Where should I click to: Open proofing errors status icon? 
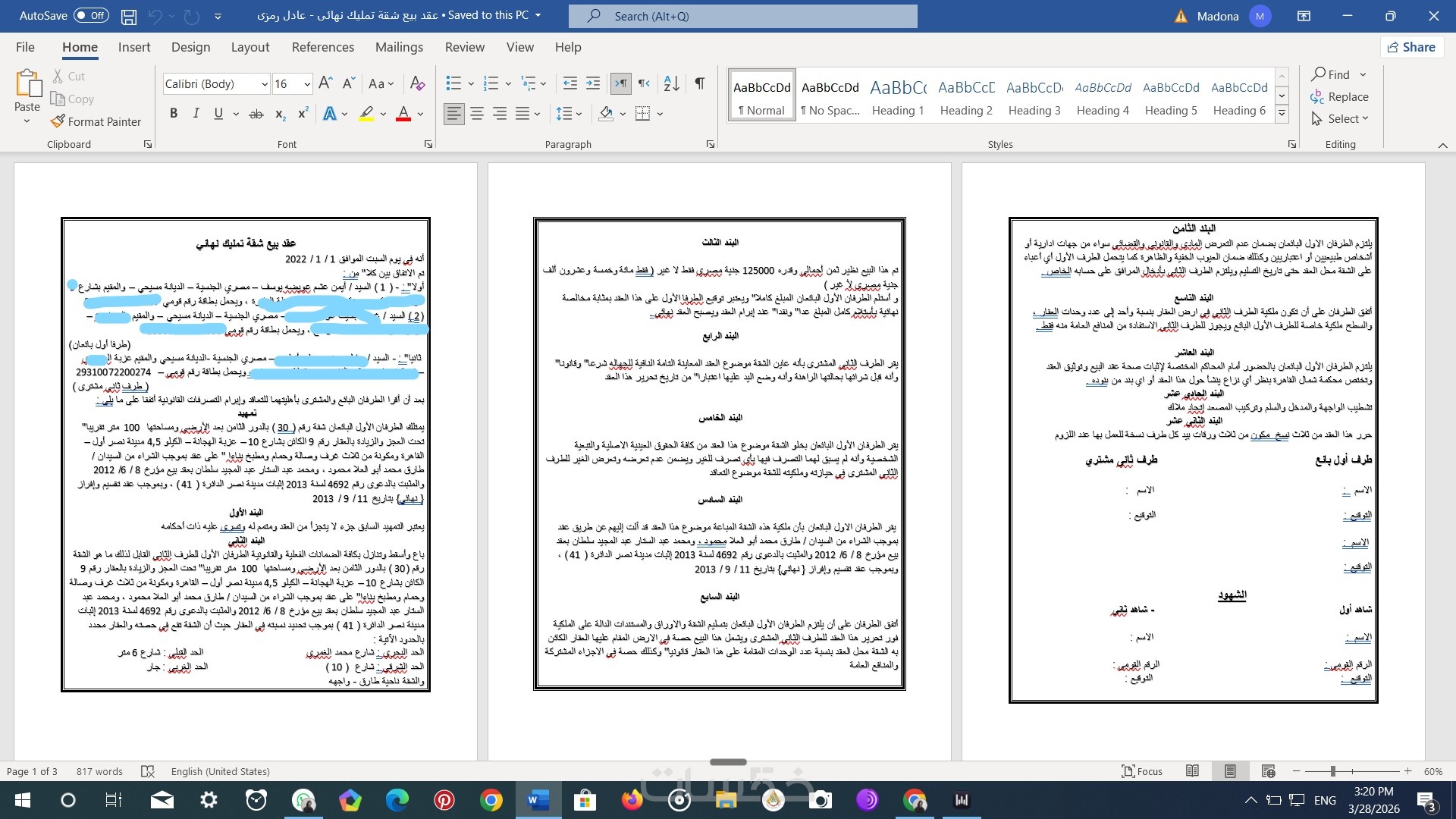pos(148,771)
